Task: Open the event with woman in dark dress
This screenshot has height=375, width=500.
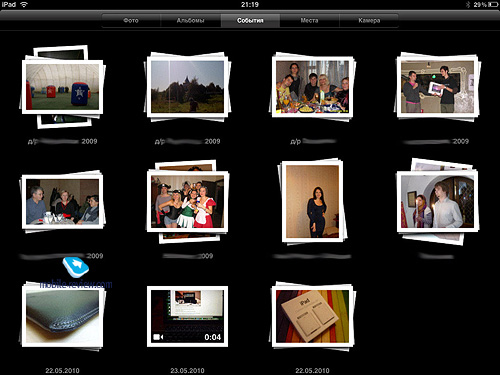Action: pos(312,202)
